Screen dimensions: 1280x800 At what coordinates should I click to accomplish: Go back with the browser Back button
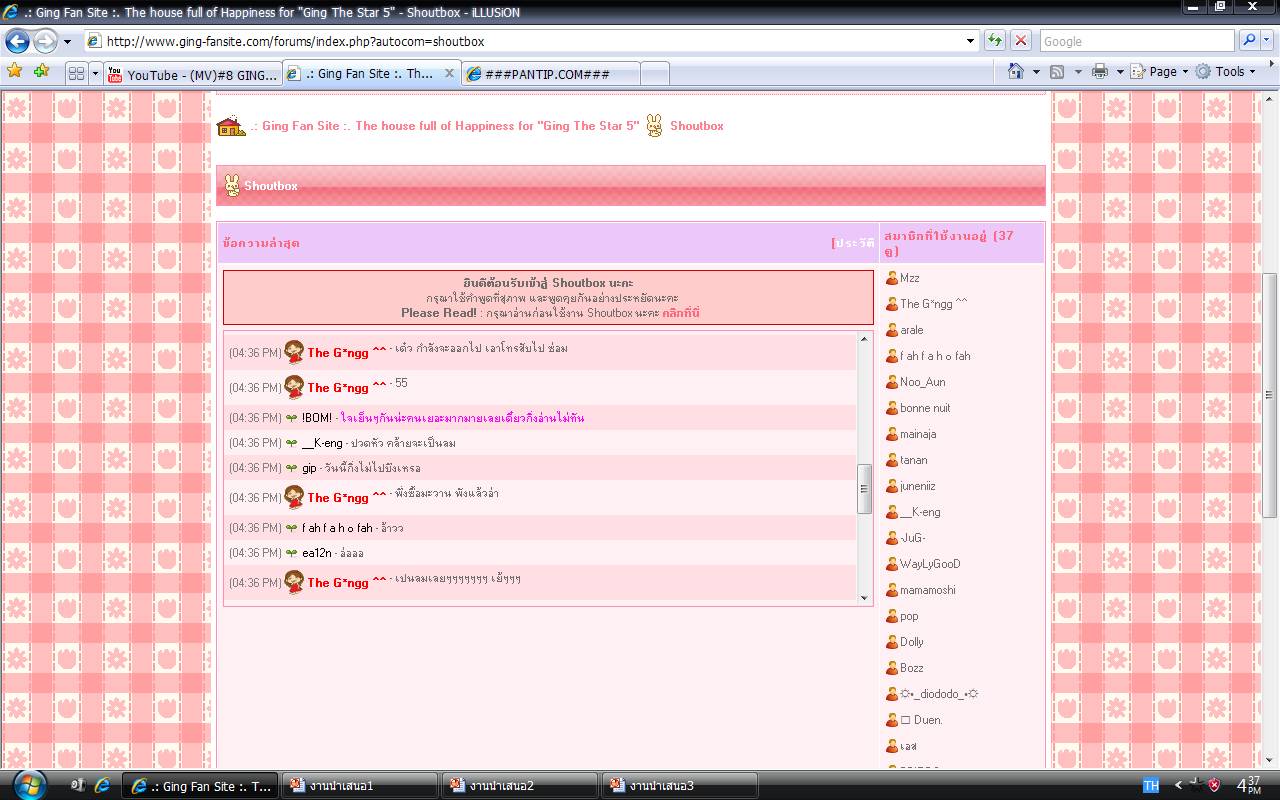pos(17,41)
